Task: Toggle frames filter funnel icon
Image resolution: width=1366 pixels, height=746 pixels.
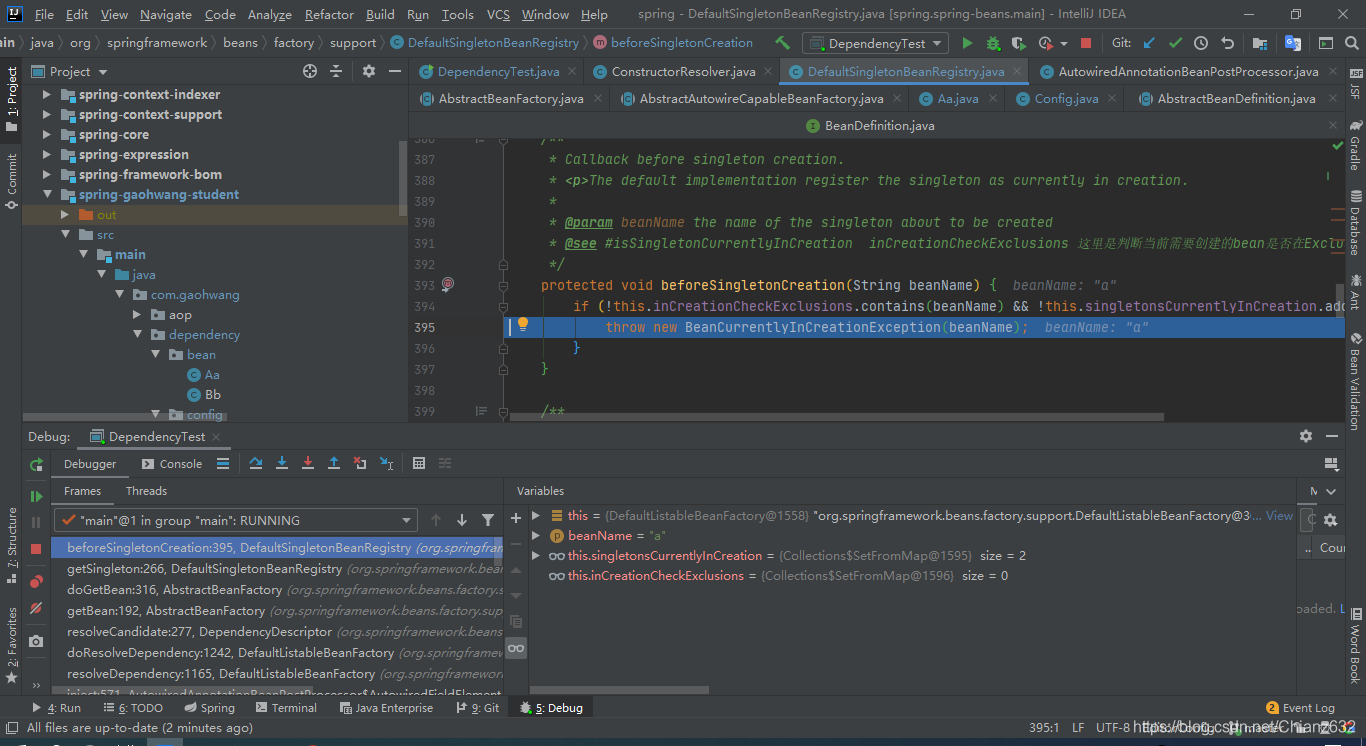Action: 488,520
